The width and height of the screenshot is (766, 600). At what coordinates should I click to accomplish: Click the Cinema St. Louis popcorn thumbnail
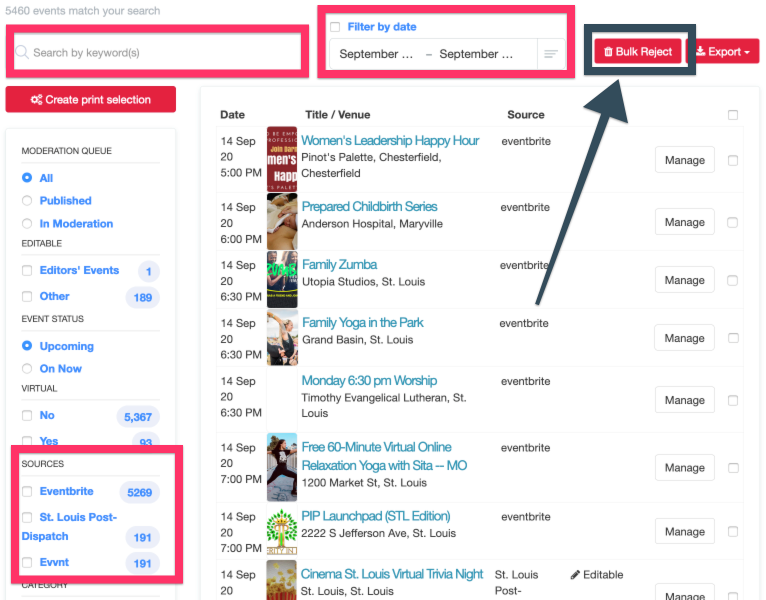point(281,580)
